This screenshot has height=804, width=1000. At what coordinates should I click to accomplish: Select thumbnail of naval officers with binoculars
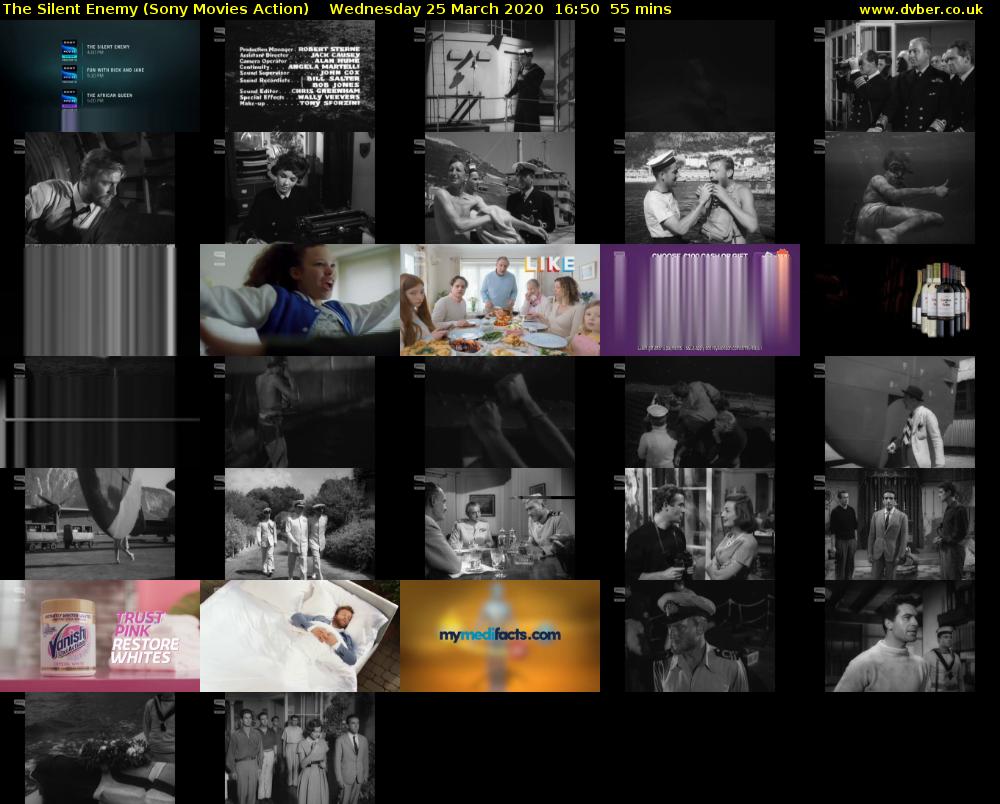(x=900, y=76)
